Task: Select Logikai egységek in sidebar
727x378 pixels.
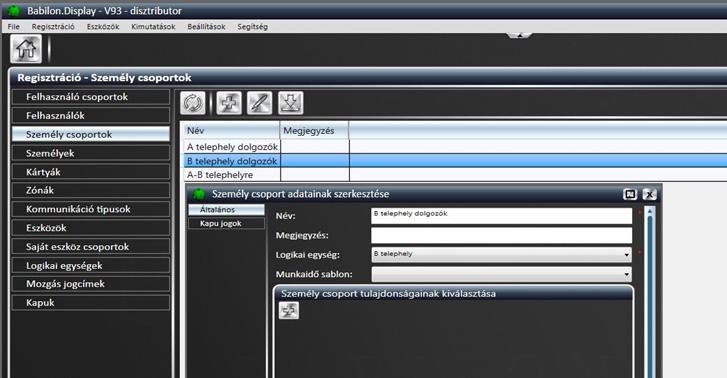Action: (x=91, y=265)
